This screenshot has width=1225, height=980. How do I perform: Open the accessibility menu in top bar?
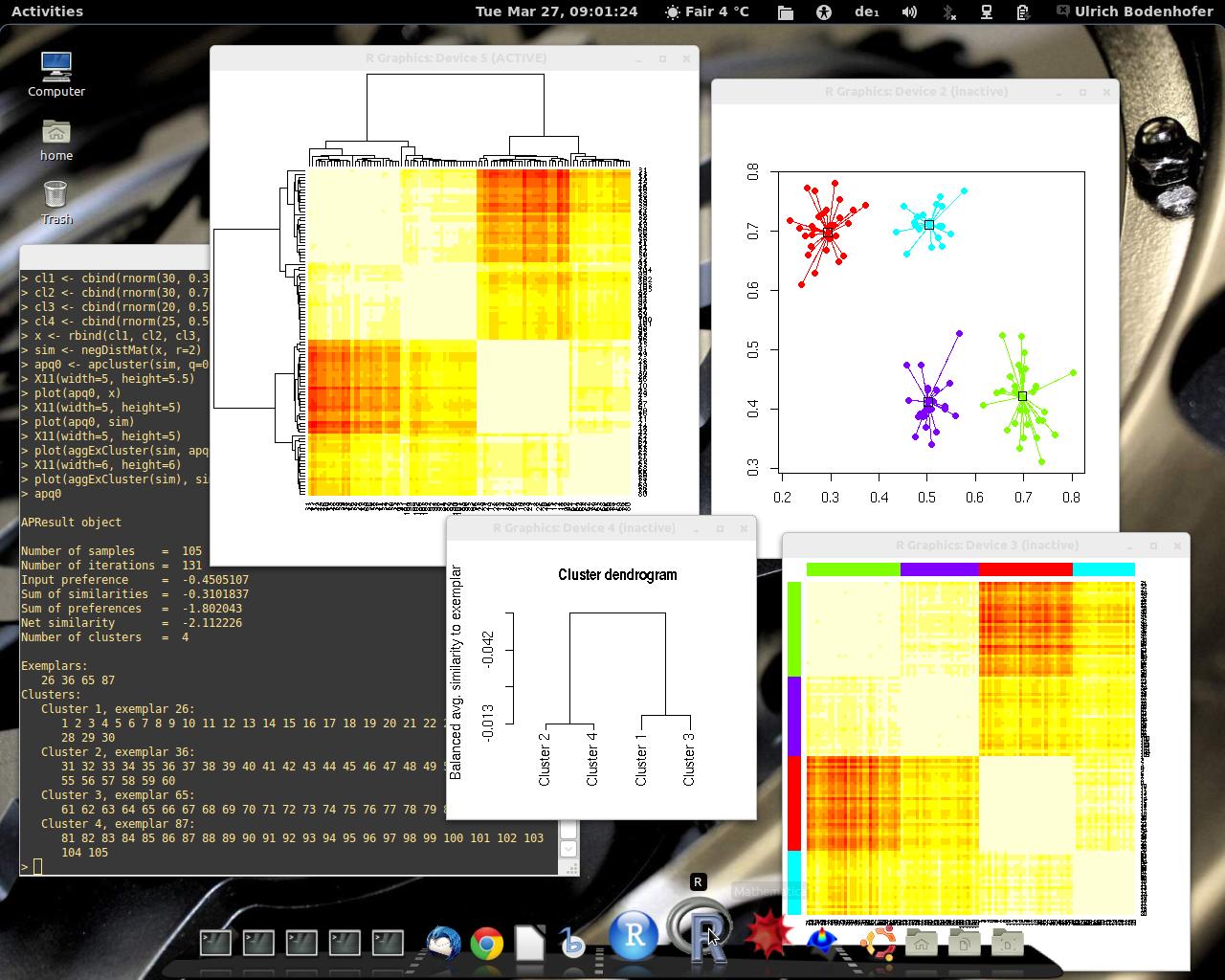coord(824,11)
